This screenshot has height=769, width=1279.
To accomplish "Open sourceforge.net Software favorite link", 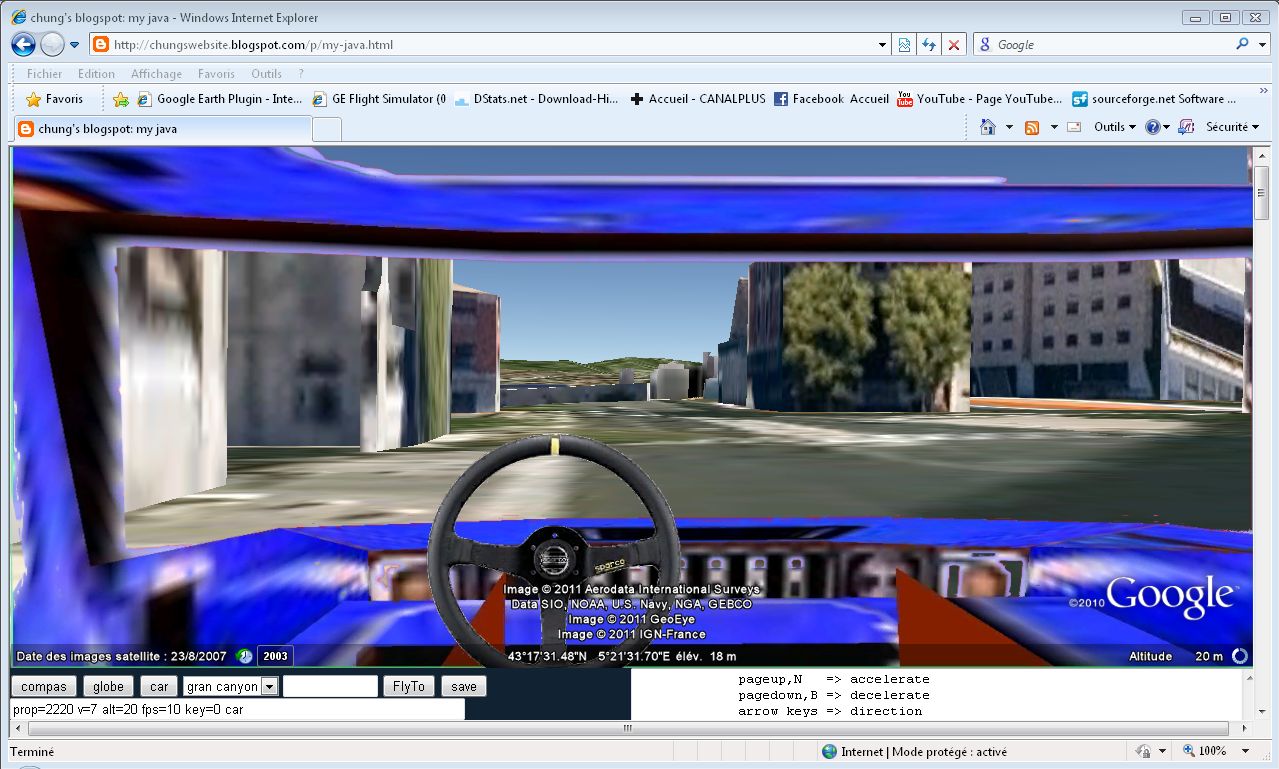I will click(x=1154, y=99).
